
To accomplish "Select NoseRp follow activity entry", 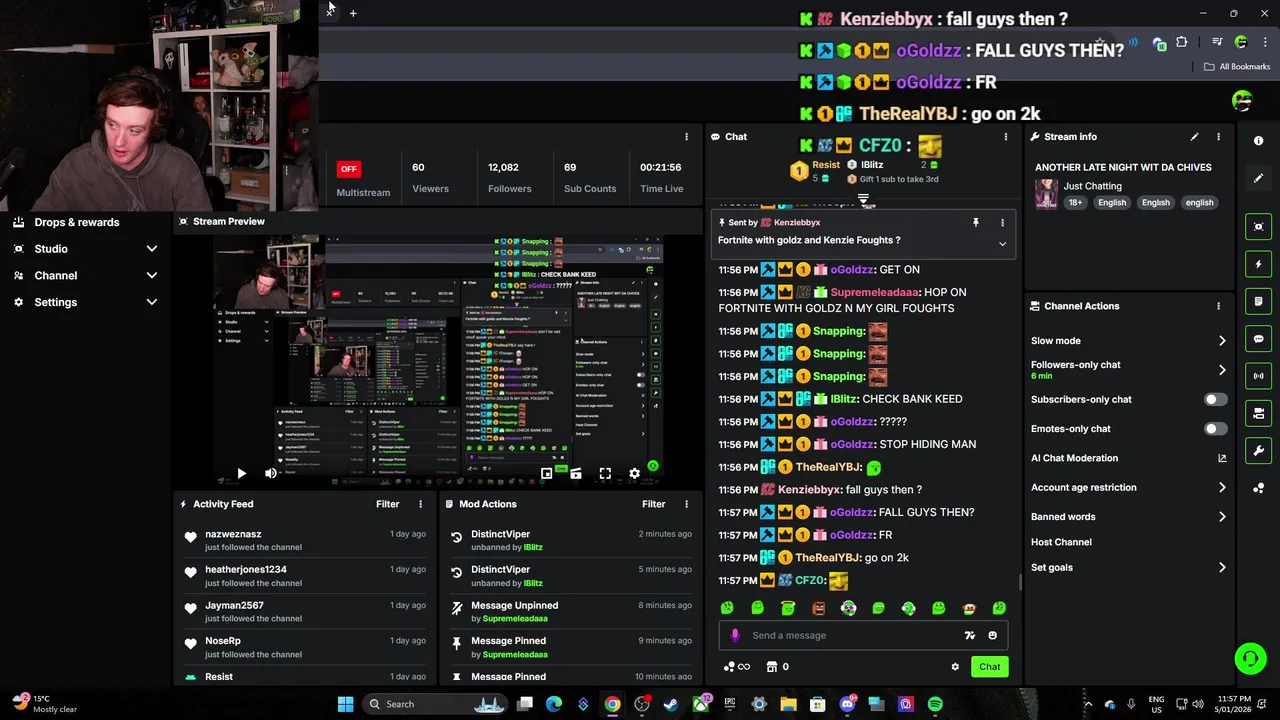I will 305,647.
